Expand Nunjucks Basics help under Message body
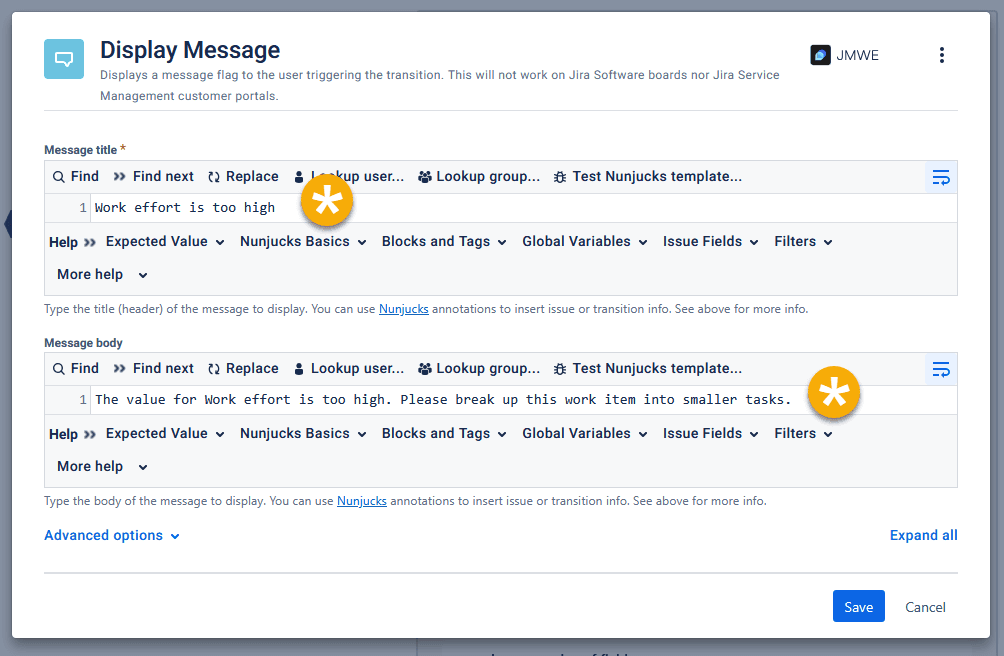Image resolution: width=1004 pixels, height=656 pixels. [303, 434]
